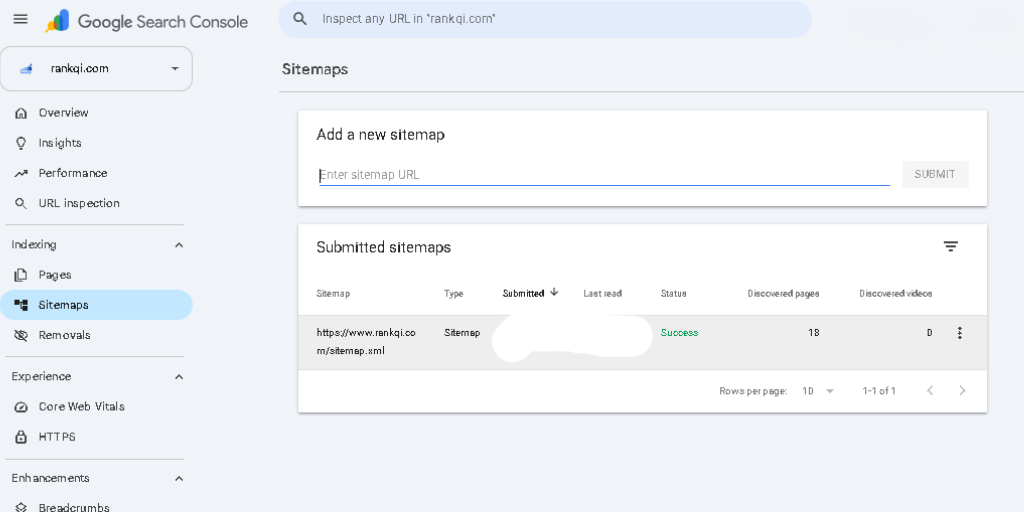This screenshot has height=512, width=1024.
Task: Click the discovered pages value 18
Action: [x=813, y=333]
